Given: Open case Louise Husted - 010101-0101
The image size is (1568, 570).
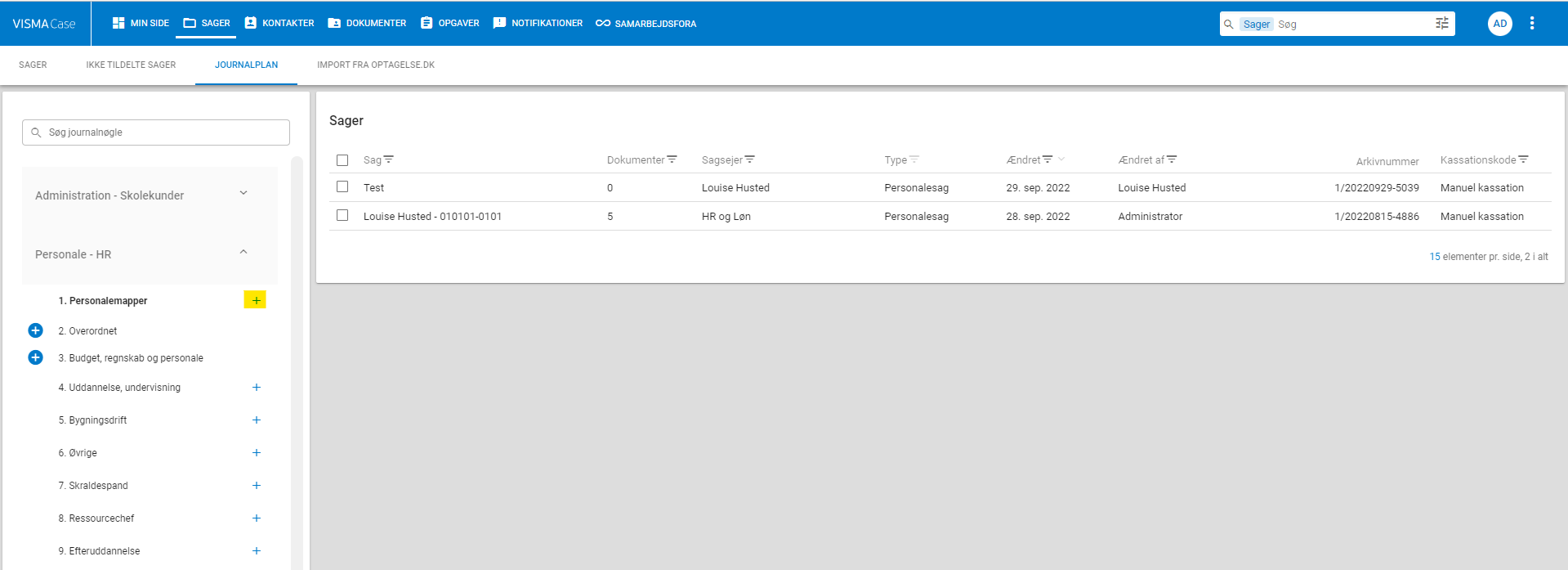Looking at the screenshot, I should (x=432, y=216).
